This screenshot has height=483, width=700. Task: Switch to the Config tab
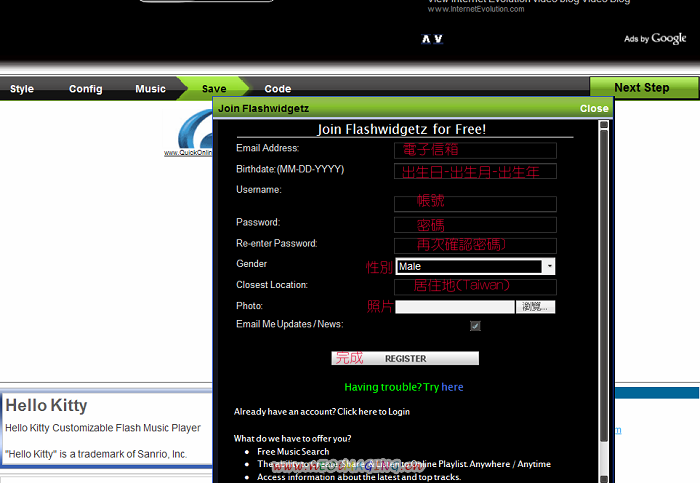coord(86,89)
